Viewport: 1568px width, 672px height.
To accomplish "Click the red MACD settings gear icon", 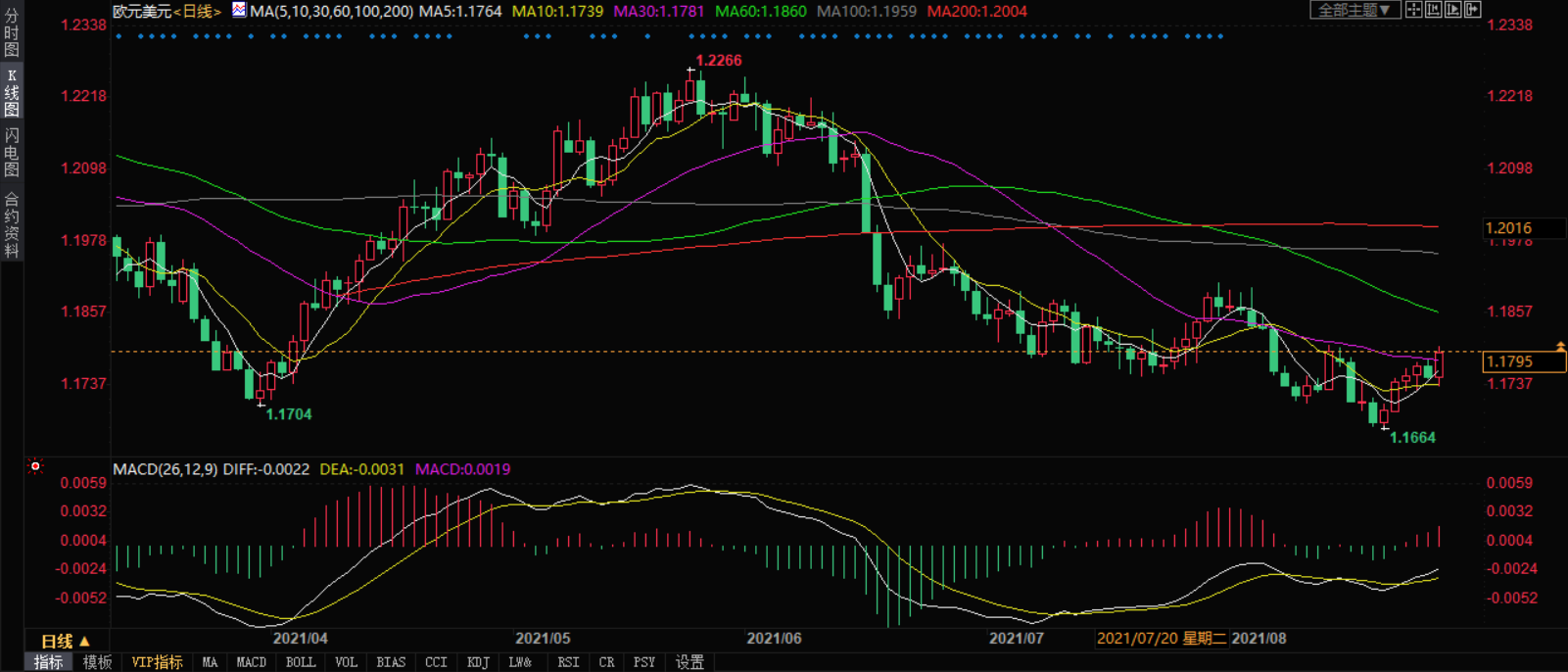I will pyautogui.click(x=35, y=466).
